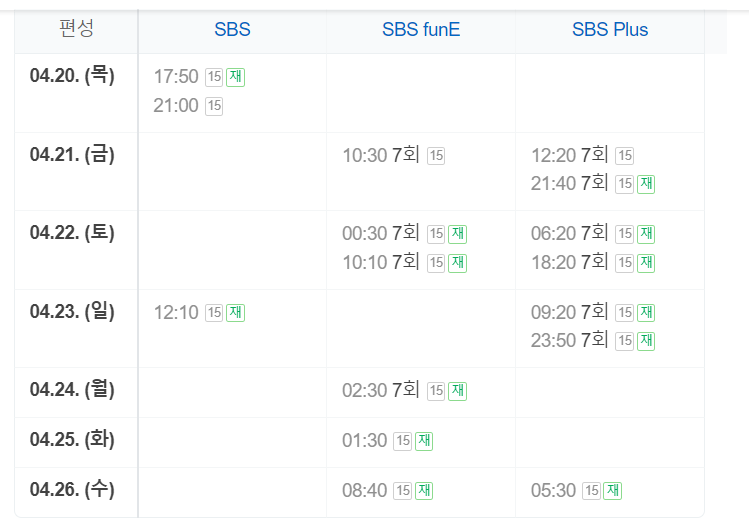Click the 15 rating badge beside 06:20 7회
The height and width of the screenshot is (518, 749).
(x=624, y=234)
